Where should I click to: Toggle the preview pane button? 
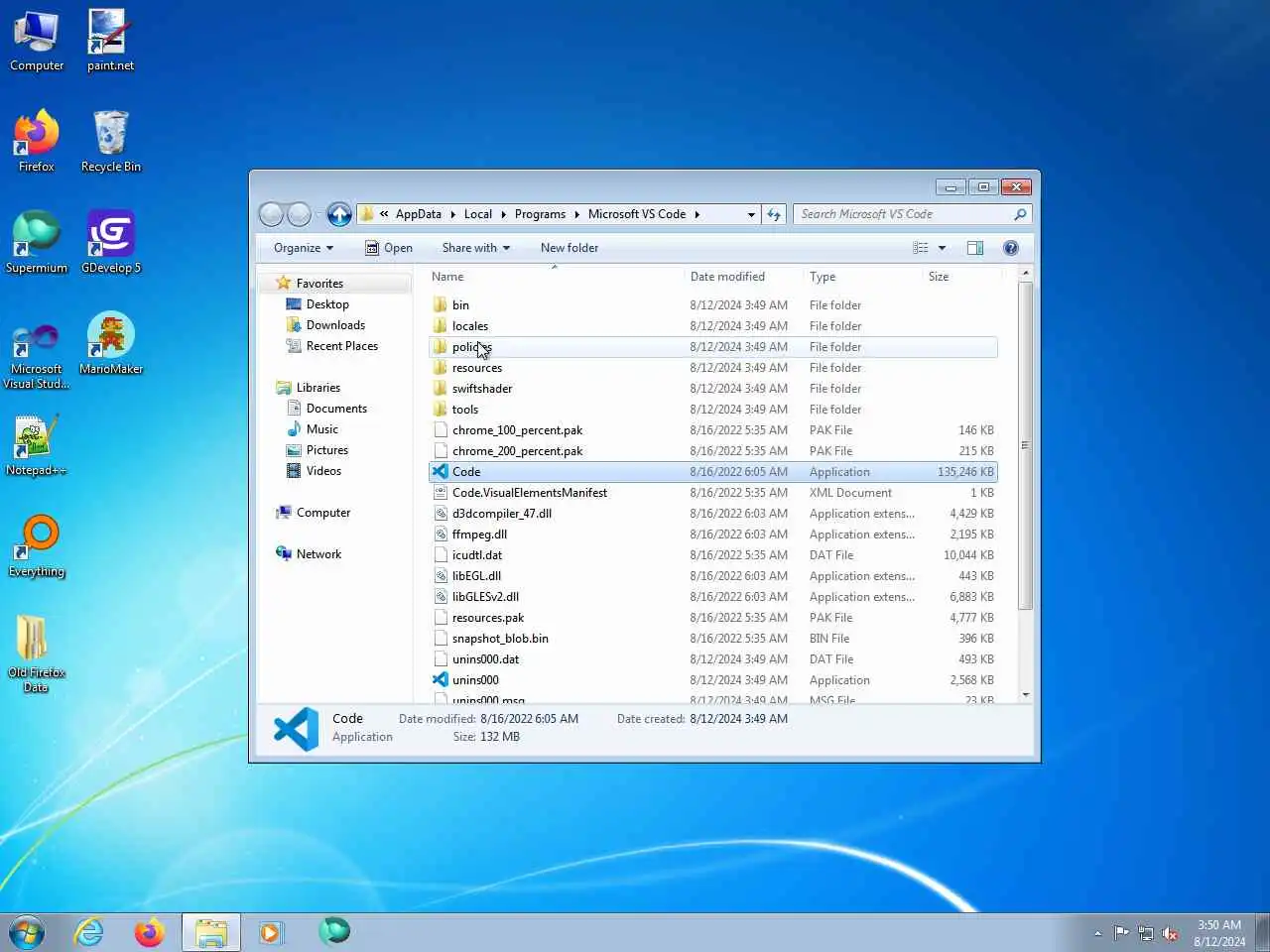[975, 248]
